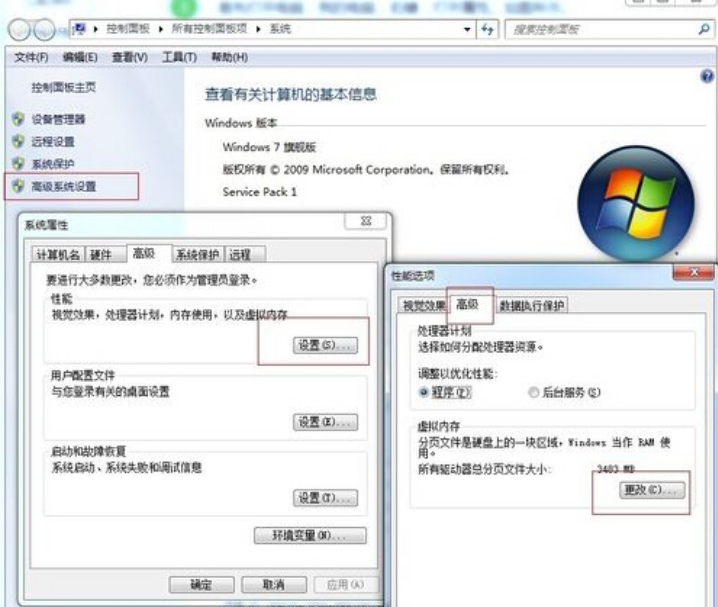Click the 'Windows 7 旗舰版' text
The image size is (718, 607).
point(269,147)
